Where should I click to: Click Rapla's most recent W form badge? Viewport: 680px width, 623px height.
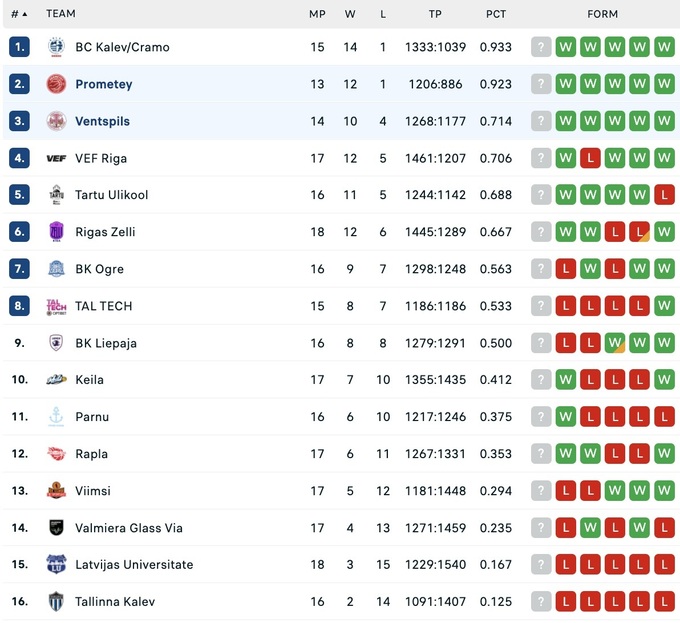[x=664, y=454]
